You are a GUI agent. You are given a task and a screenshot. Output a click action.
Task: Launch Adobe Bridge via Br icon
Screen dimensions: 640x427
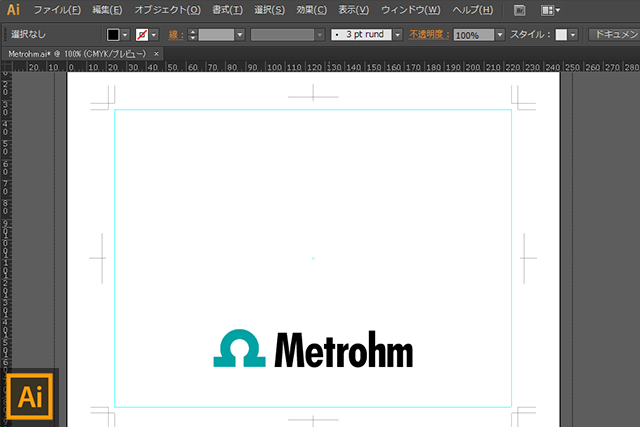click(520, 10)
